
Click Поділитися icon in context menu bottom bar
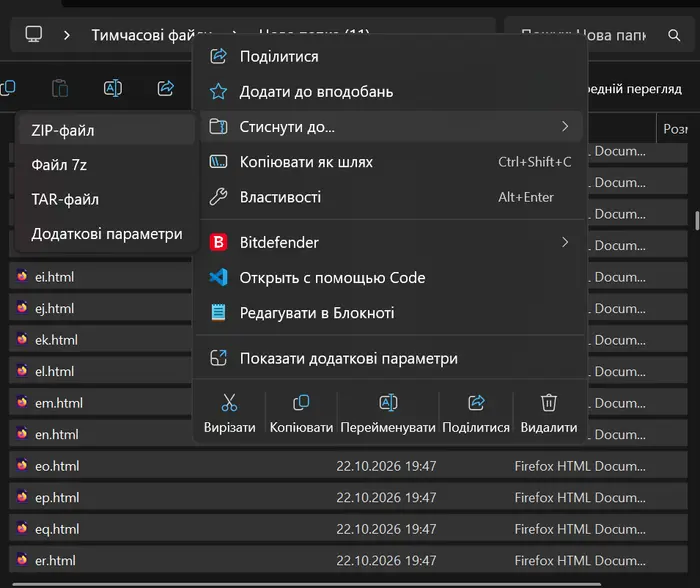coord(476,402)
